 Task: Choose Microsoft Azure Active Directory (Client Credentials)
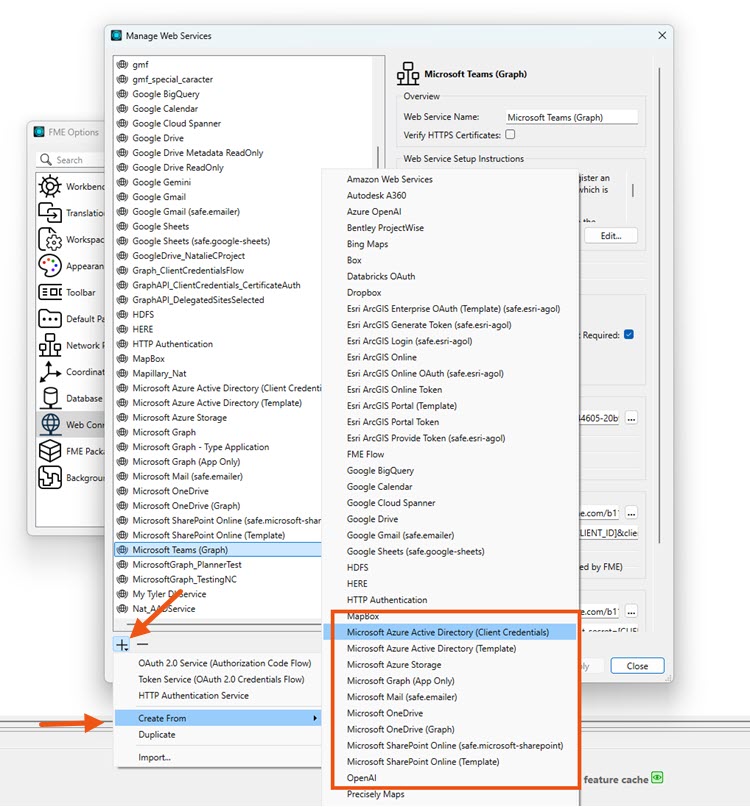447,632
